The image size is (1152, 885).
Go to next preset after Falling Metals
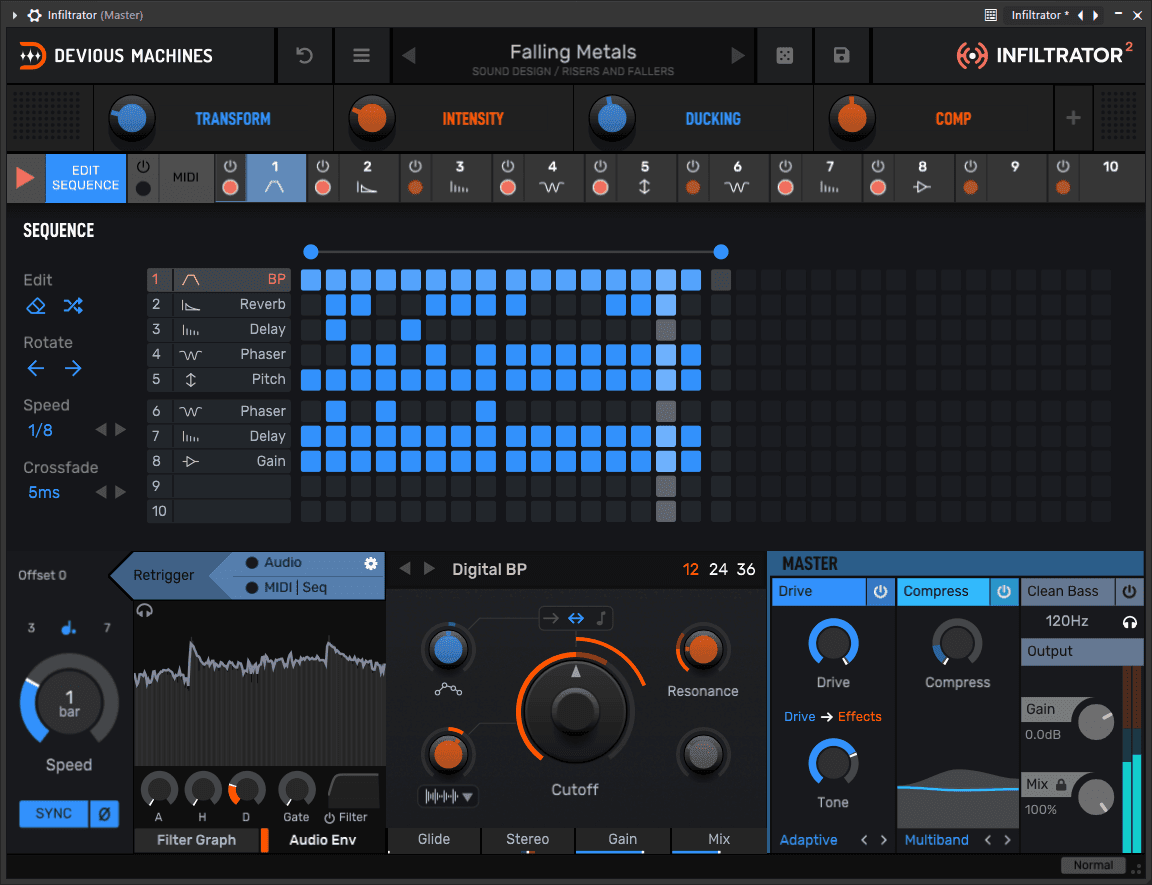click(738, 56)
